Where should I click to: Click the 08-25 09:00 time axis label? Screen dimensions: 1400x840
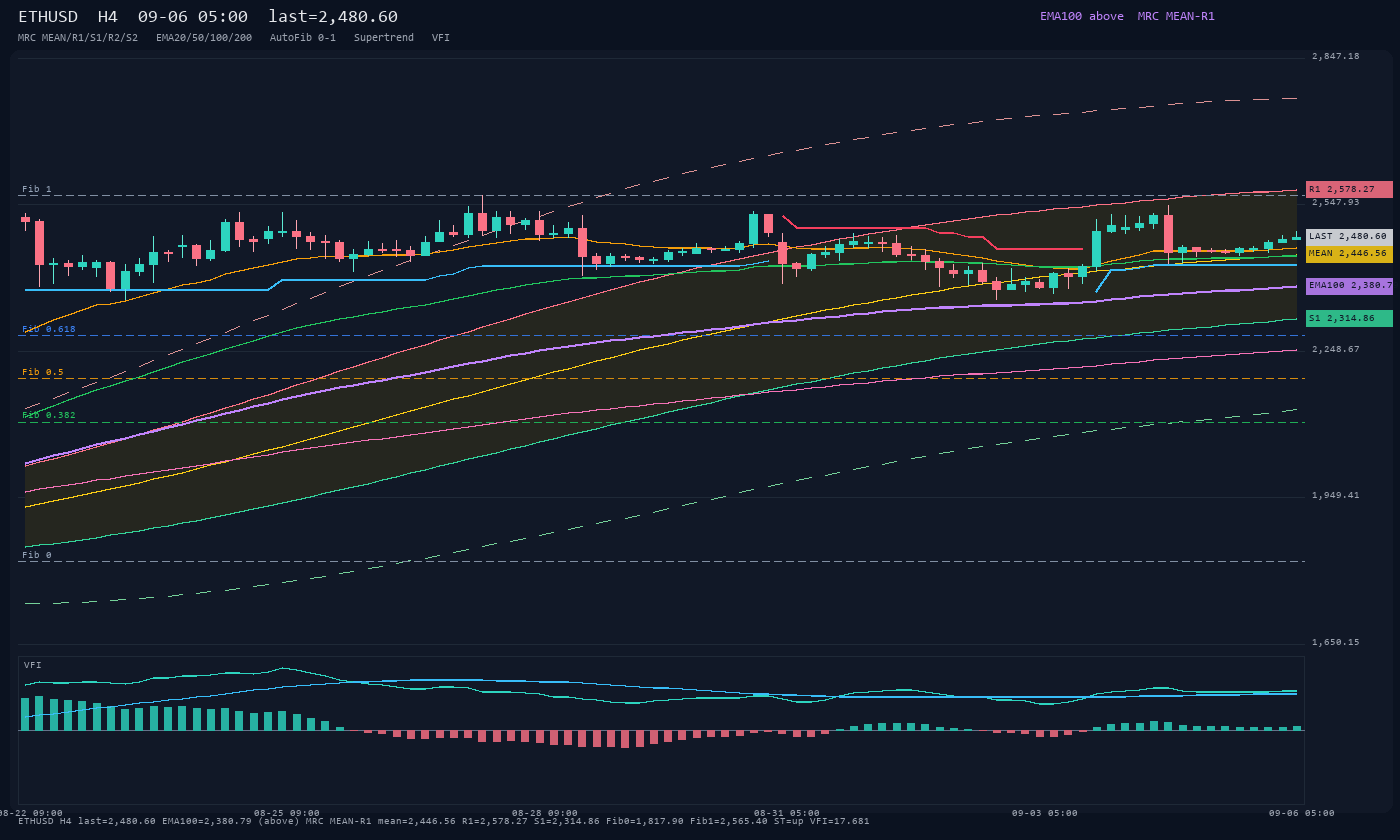(x=287, y=813)
